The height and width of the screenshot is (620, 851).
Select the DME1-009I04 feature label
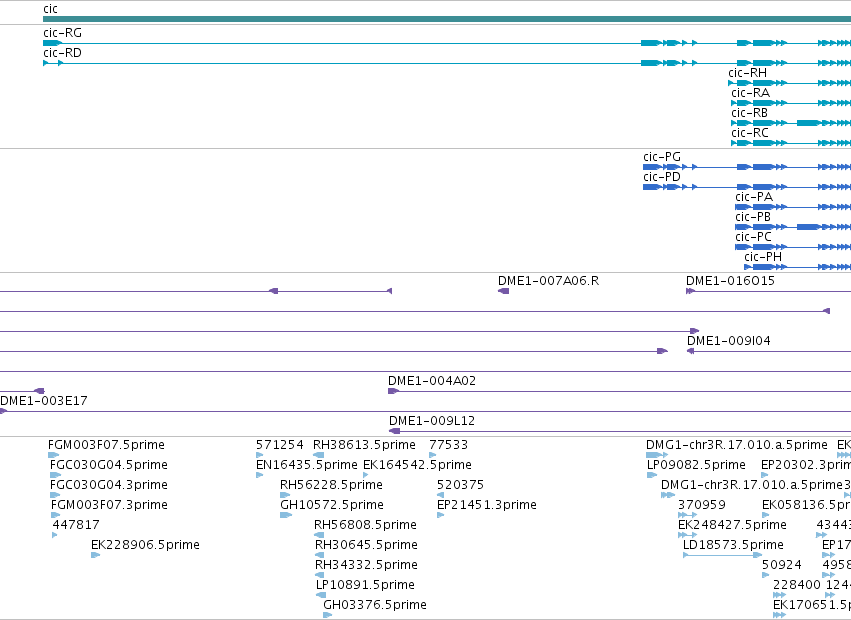pyautogui.click(x=728, y=341)
